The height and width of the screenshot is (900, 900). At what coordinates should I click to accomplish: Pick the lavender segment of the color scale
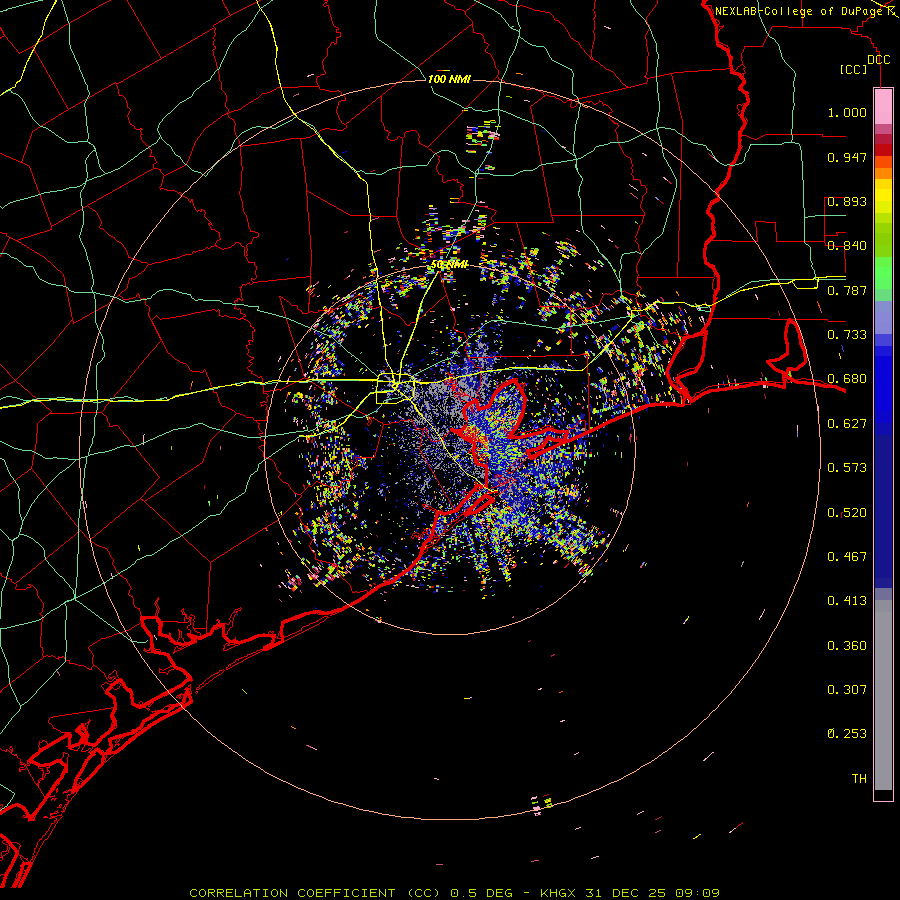(x=883, y=317)
